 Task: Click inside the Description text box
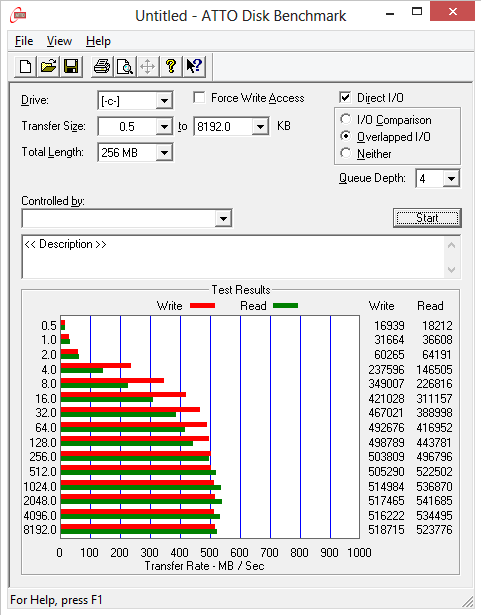click(x=234, y=257)
